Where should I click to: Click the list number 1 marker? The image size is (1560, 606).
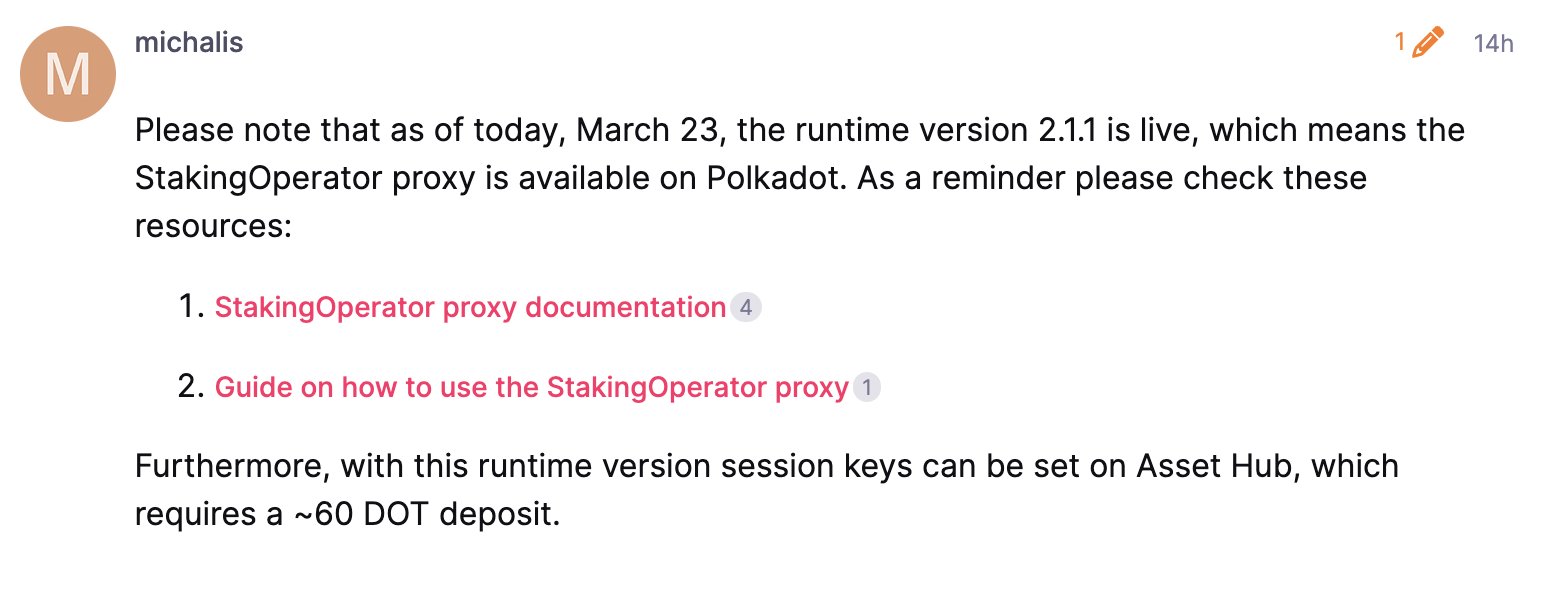(190, 307)
